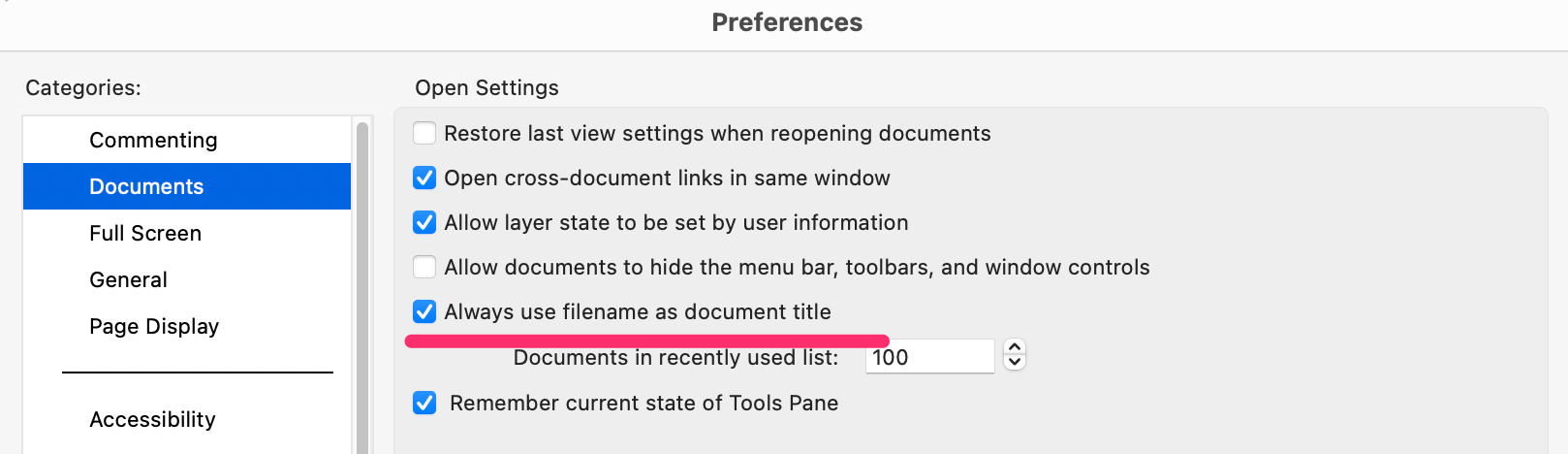
Task: Toggle allow layer state by user information
Action: 424,222
